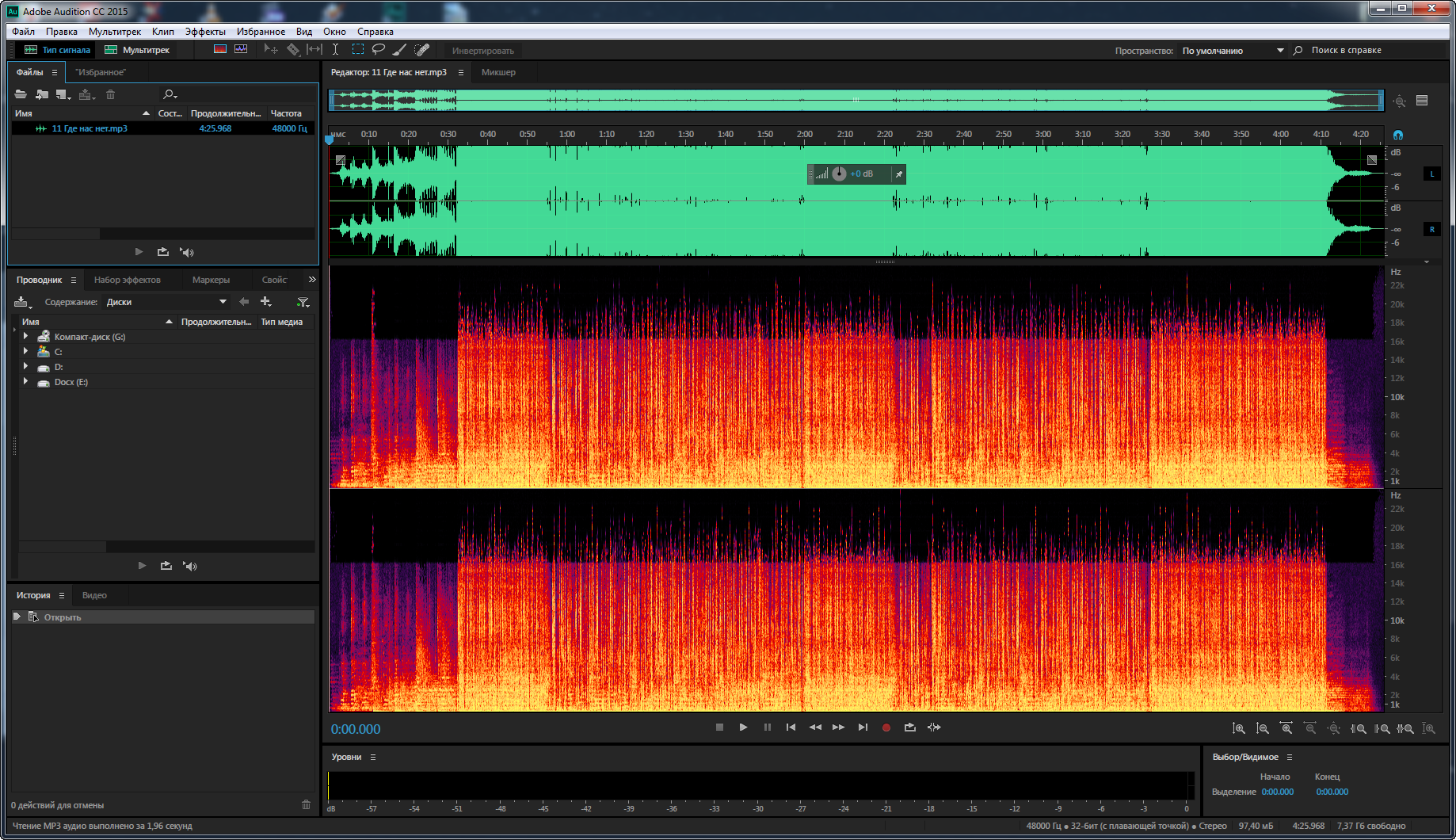This screenshot has width=1456, height=840.
Task: Click the trash icon in Files panel
Action: [x=110, y=94]
